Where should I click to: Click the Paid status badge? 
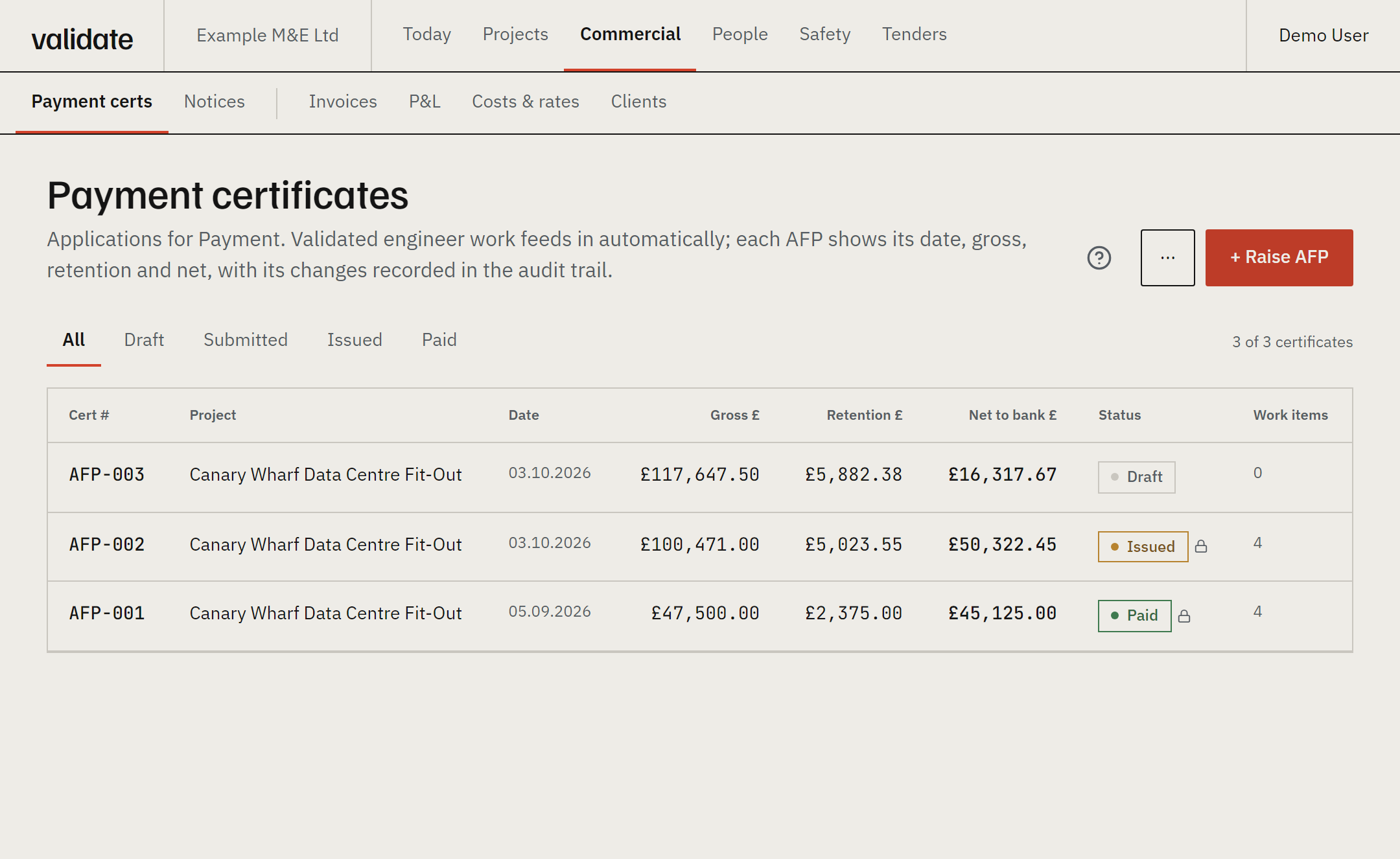point(1134,615)
